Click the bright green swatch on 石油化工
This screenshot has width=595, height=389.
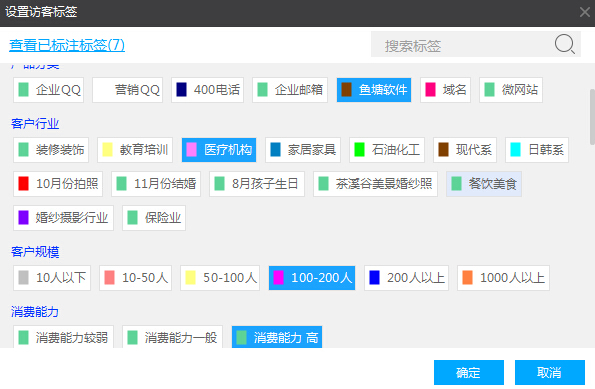pos(359,150)
